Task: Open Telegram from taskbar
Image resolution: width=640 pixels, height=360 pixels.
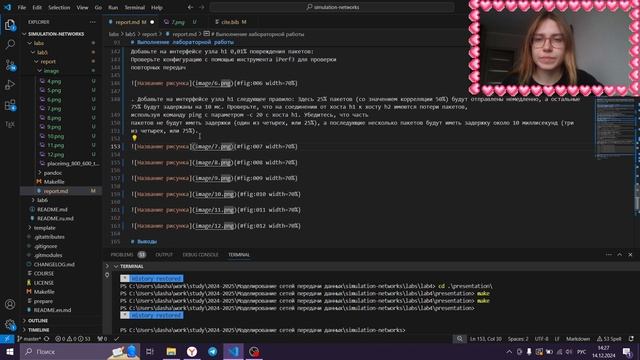Action: click(213, 351)
